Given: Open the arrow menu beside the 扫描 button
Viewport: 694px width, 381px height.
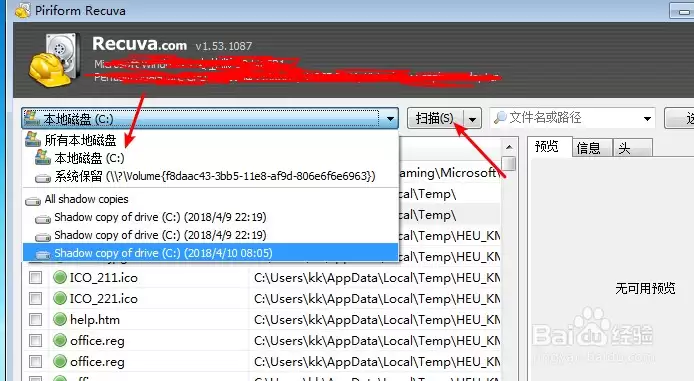Looking at the screenshot, I should (x=472, y=119).
